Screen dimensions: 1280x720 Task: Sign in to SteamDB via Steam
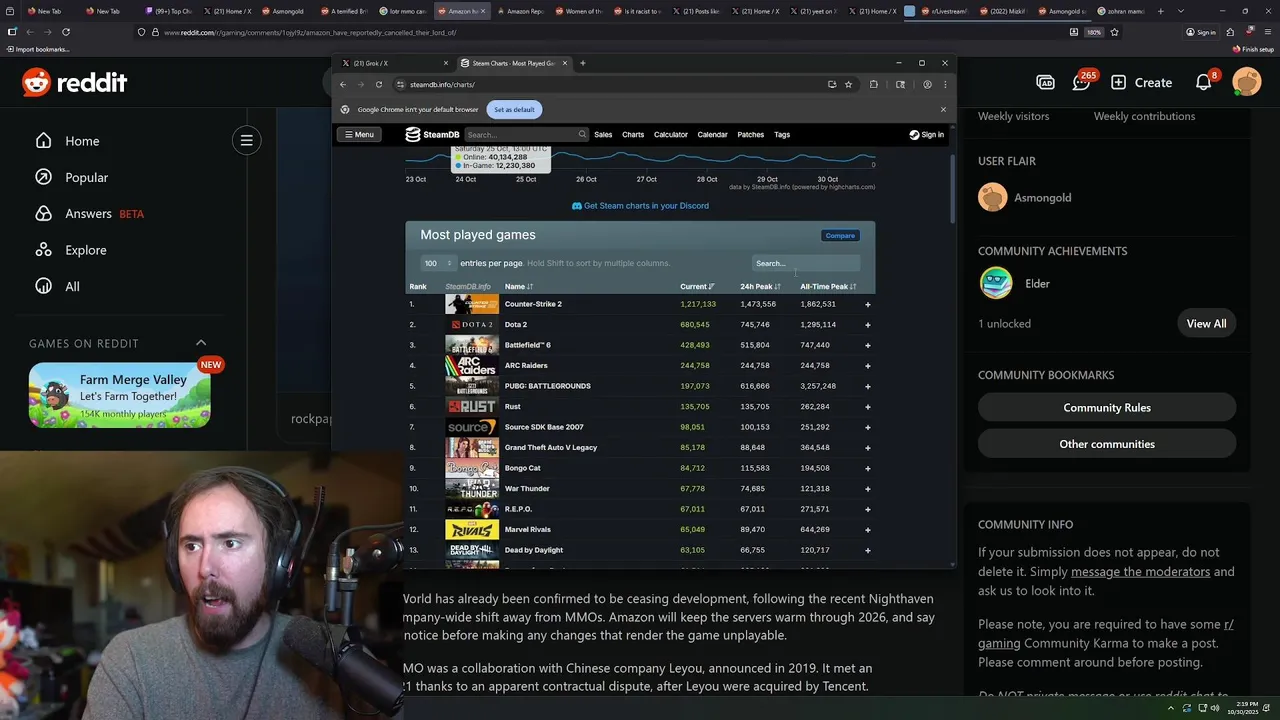[926, 134]
